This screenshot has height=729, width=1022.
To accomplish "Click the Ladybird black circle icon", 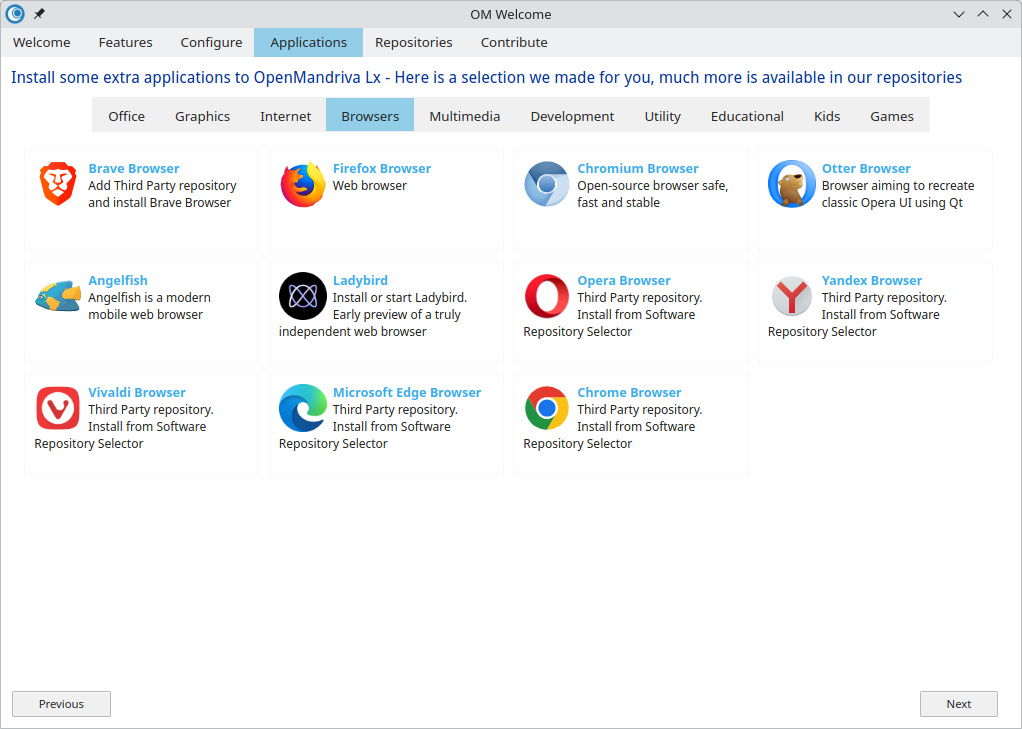I will (303, 296).
